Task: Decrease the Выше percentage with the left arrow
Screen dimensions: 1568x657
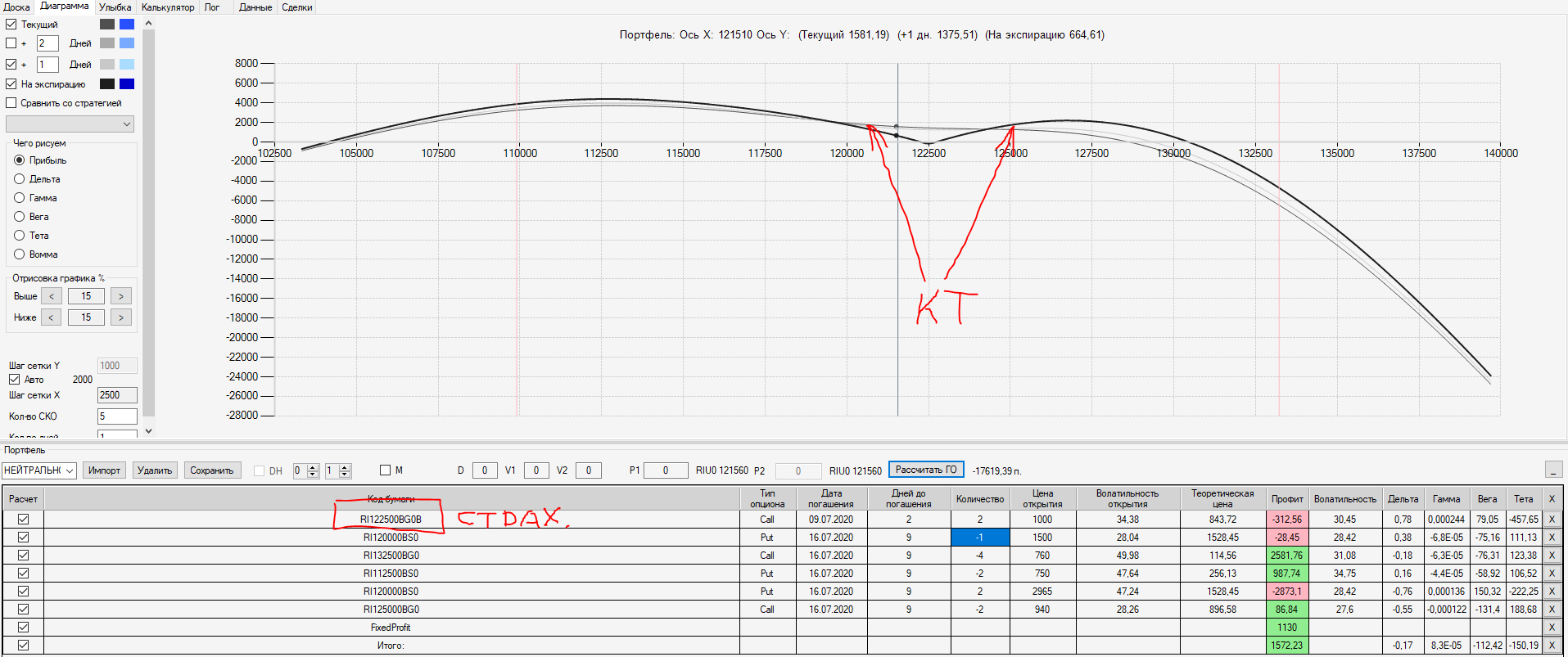Action: [x=51, y=296]
